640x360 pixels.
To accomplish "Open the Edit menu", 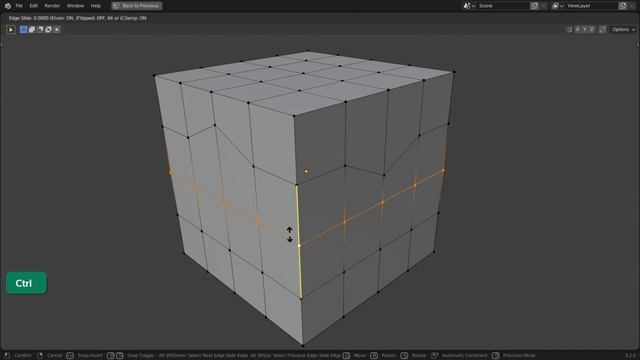I will click(33, 6).
